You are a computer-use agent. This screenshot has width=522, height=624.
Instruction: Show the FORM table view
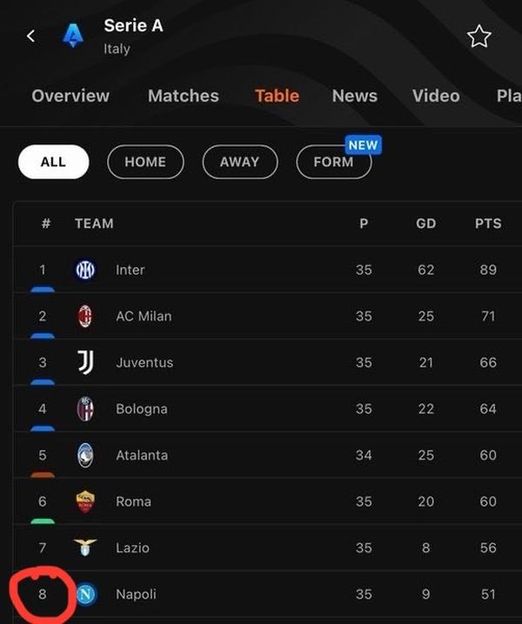(x=334, y=162)
